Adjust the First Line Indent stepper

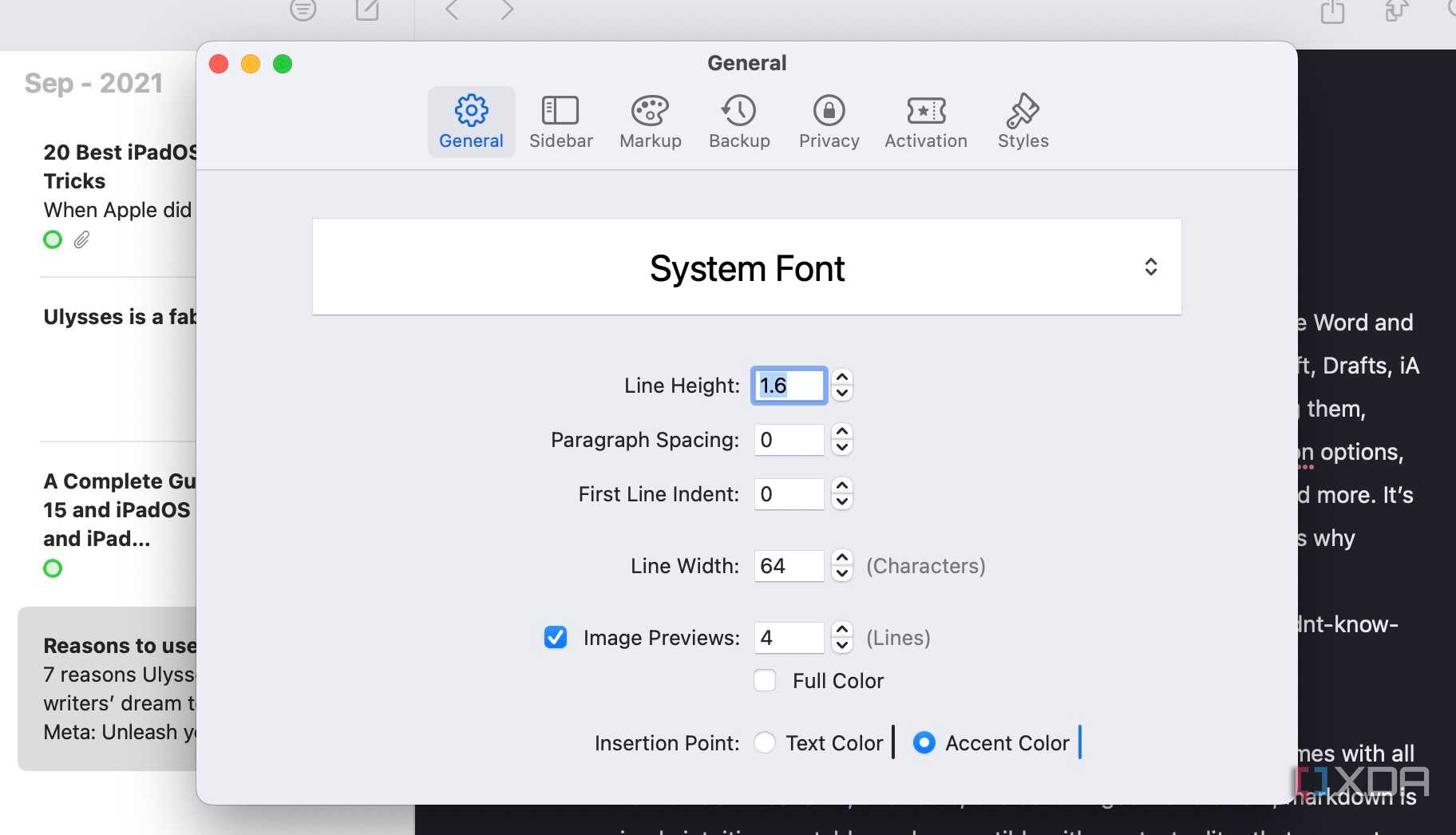click(x=842, y=493)
